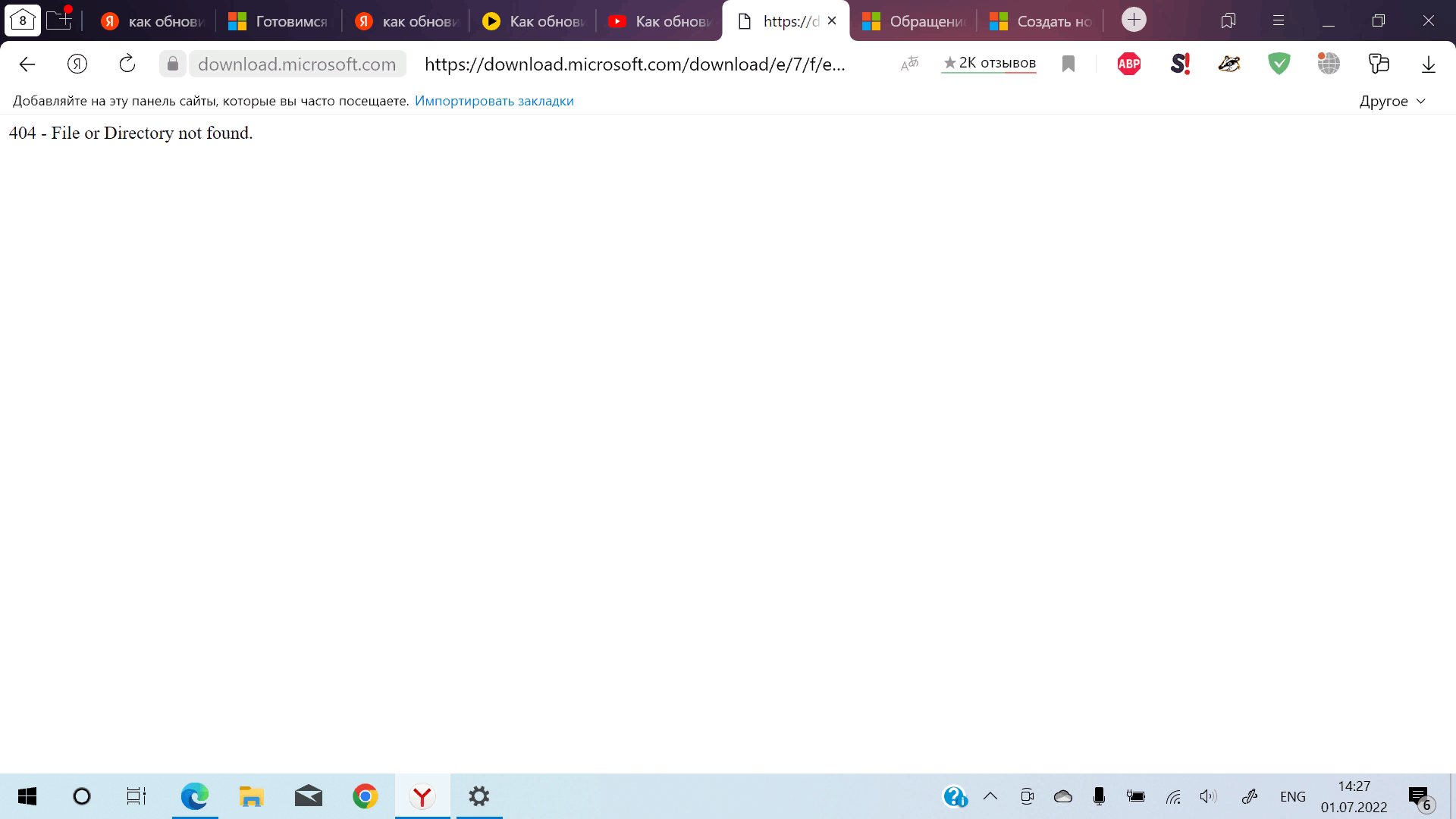1456x819 pixels.
Task: Click the full URL in address bar
Action: point(635,64)
